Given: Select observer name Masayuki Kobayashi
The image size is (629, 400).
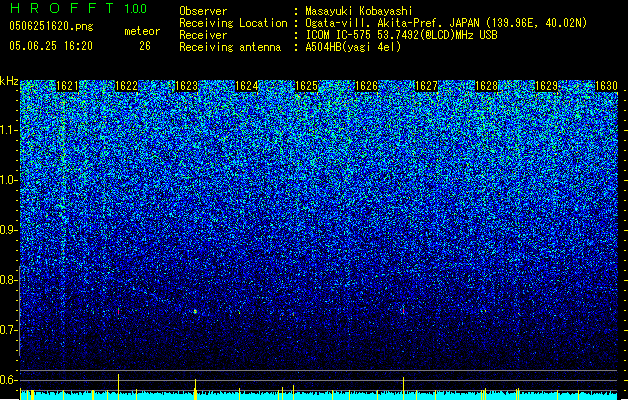Looking at the screenshot, I should pos(359,11).
